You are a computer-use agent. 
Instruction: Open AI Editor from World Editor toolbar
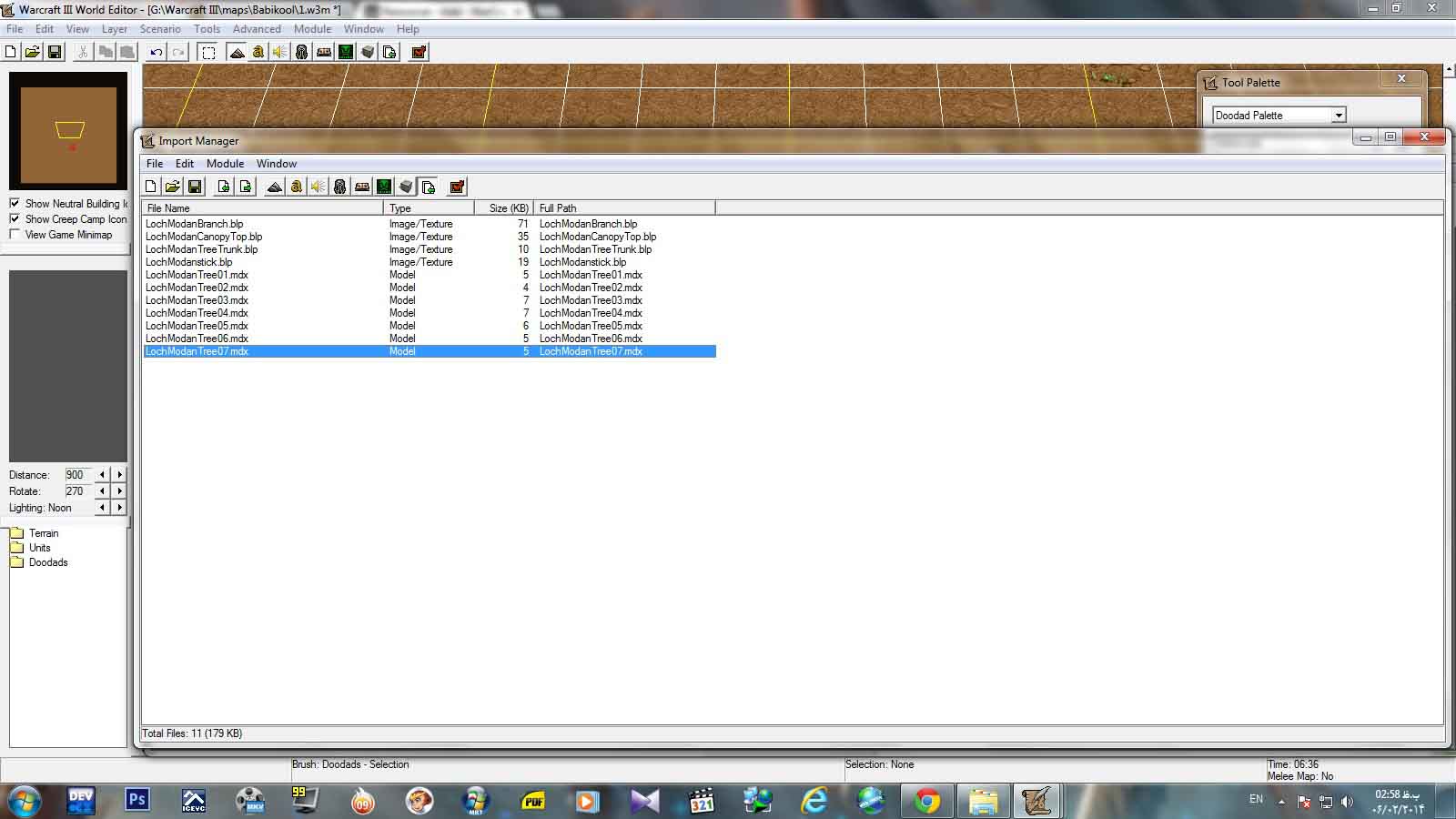coord(346,52)
